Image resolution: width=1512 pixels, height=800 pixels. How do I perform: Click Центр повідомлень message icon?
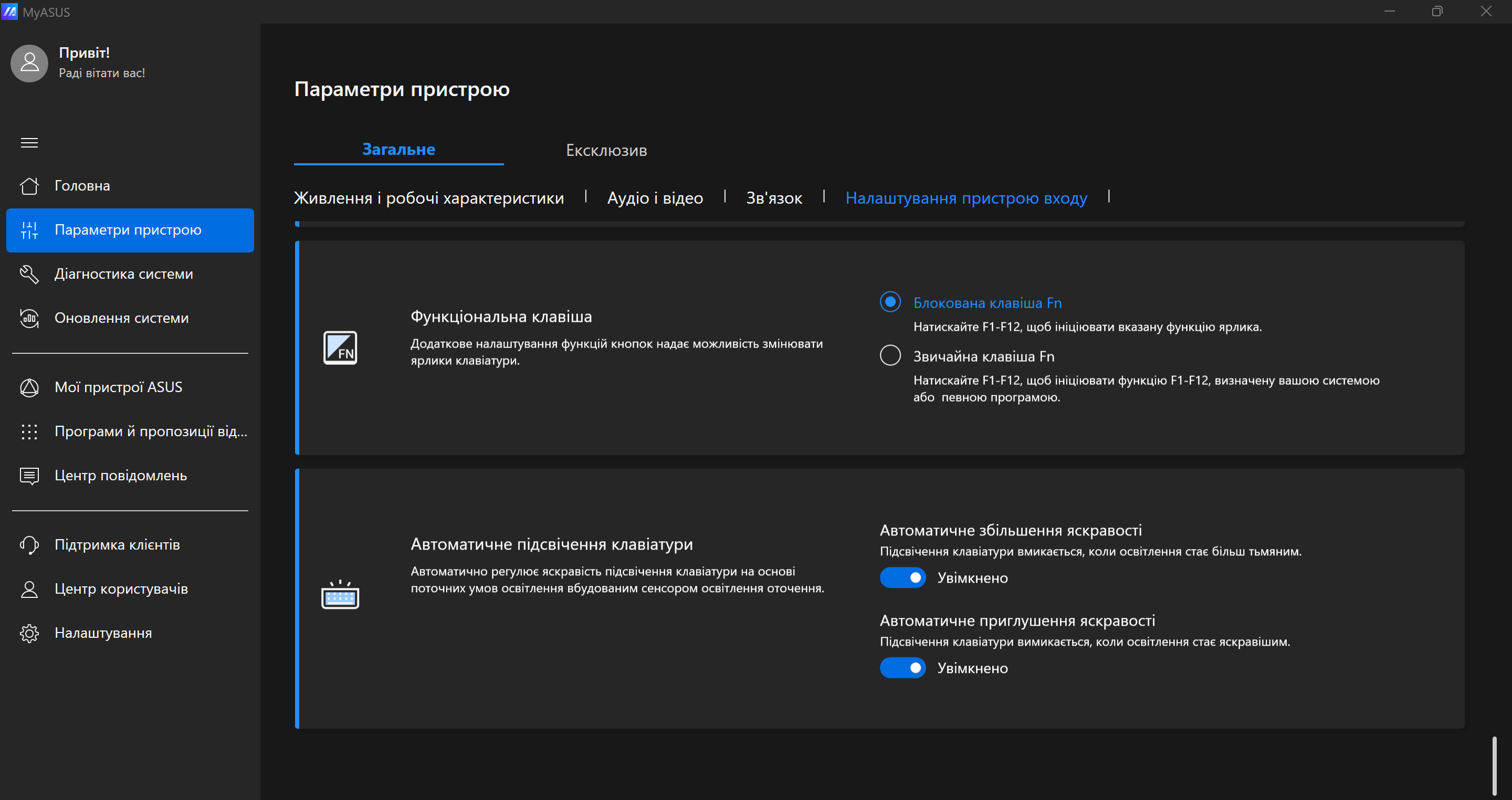tap(29, 476)
